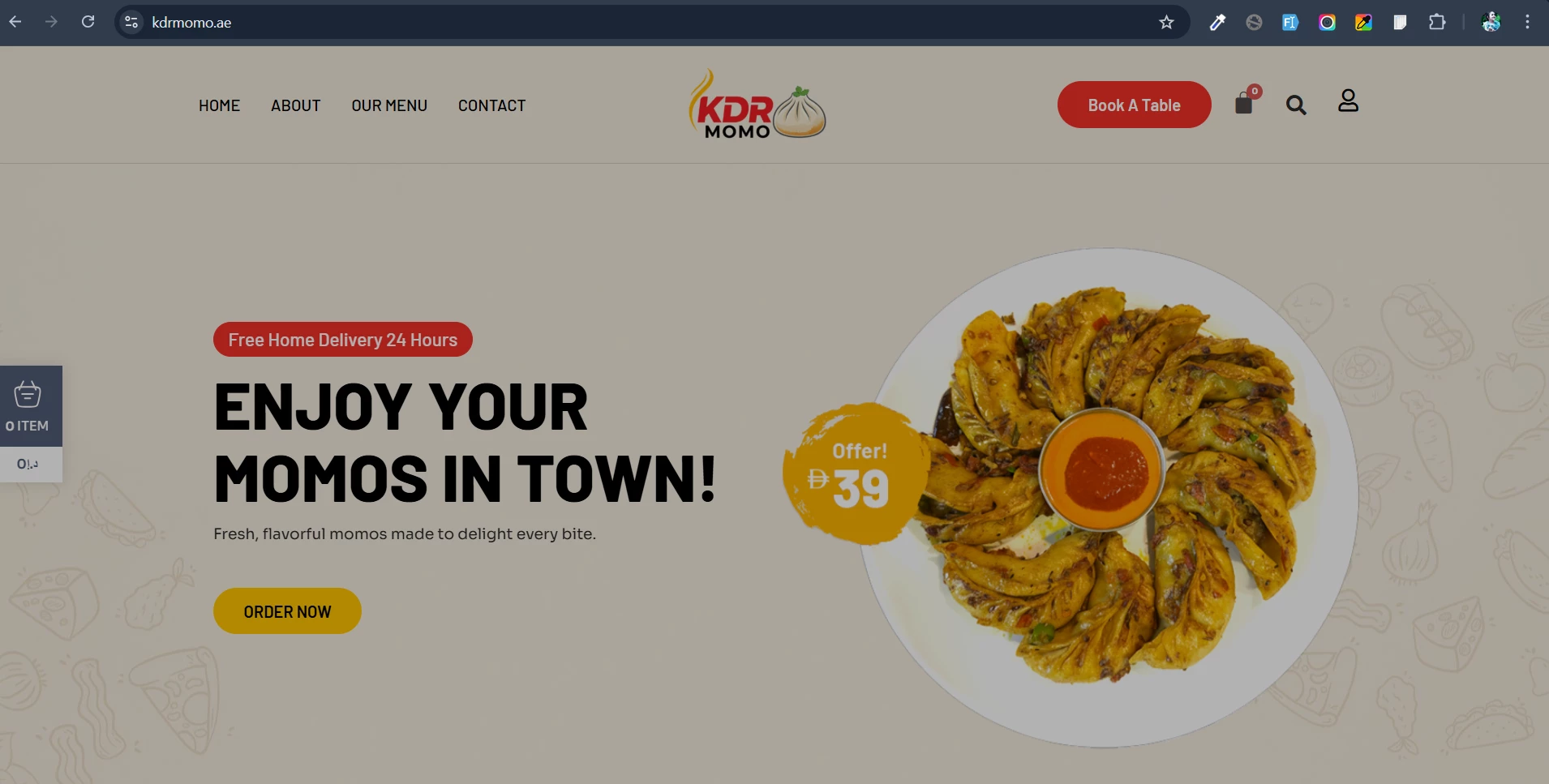Image resolution: width=1549 pixels, height=784 pixels.
Task: Click the KDR Momo logo
Action: tap(757, 105)
